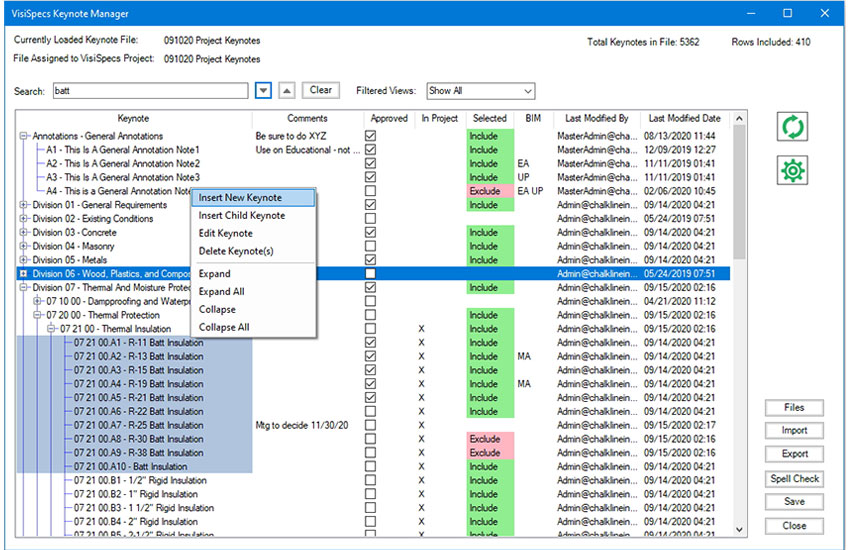Open the Files button

click(x=794, y=407)
